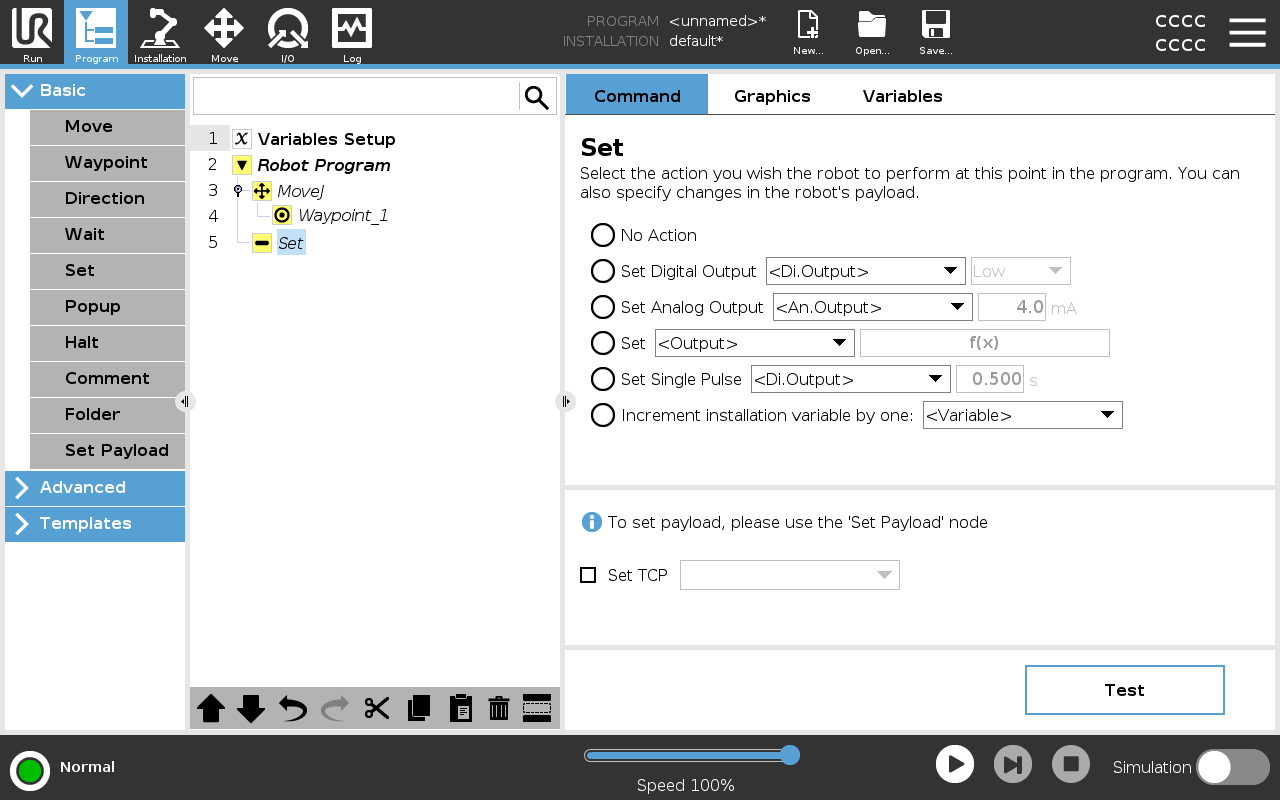Open the Log screen icon

click(352, 33)
